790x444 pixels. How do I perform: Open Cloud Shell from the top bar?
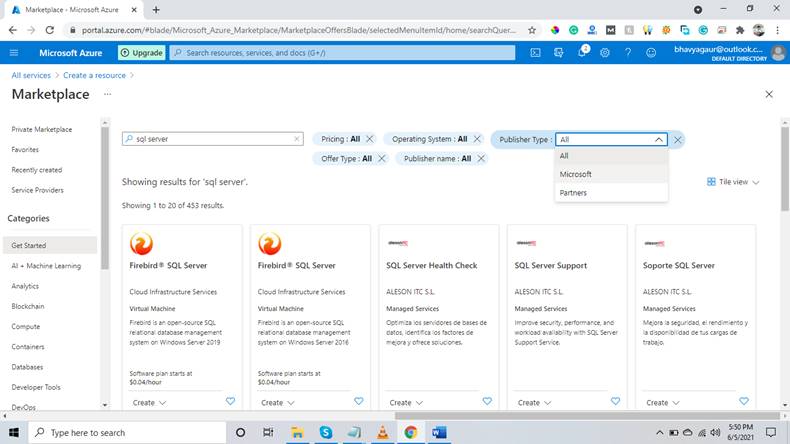coord(535,52)
